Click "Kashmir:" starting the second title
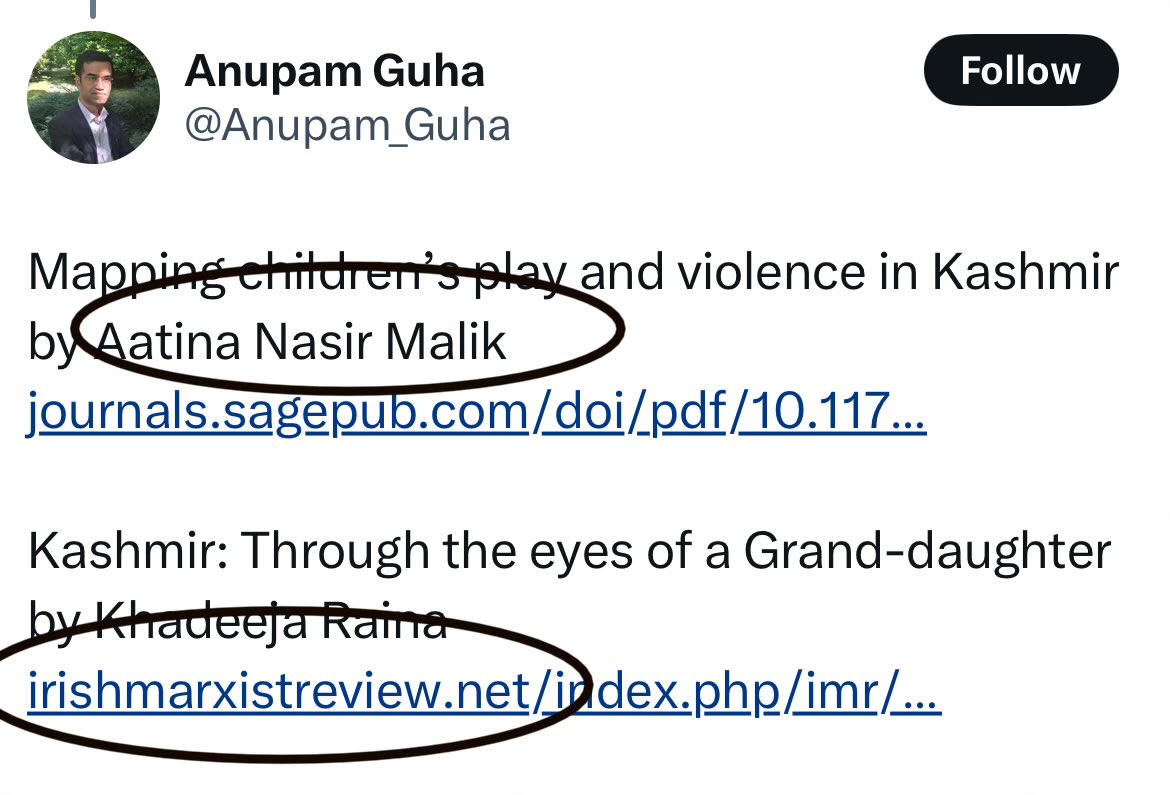Screen dimensions: 1170x795 [128, 551]
